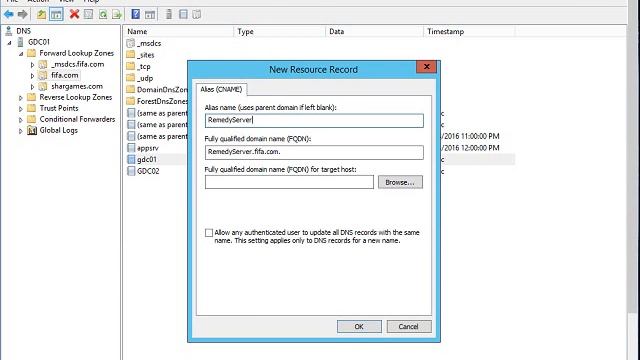Close the New Resource Record dialog
This screenshot has height=360, width=640.
click(x=427, y=67)
